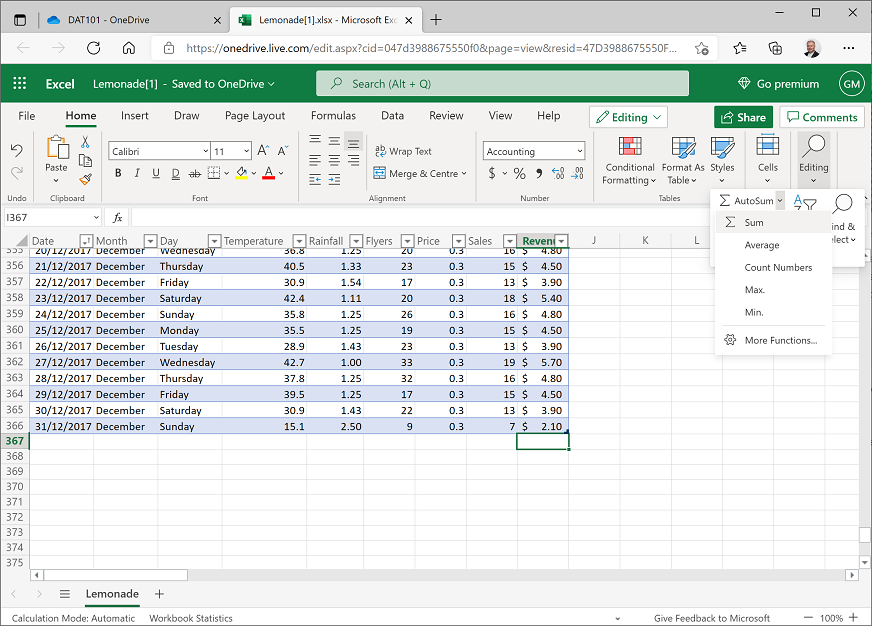Toggle Wrap Text for the cell
The height and width of the screenshot is (626, 872).
click(x=402, y=151)
